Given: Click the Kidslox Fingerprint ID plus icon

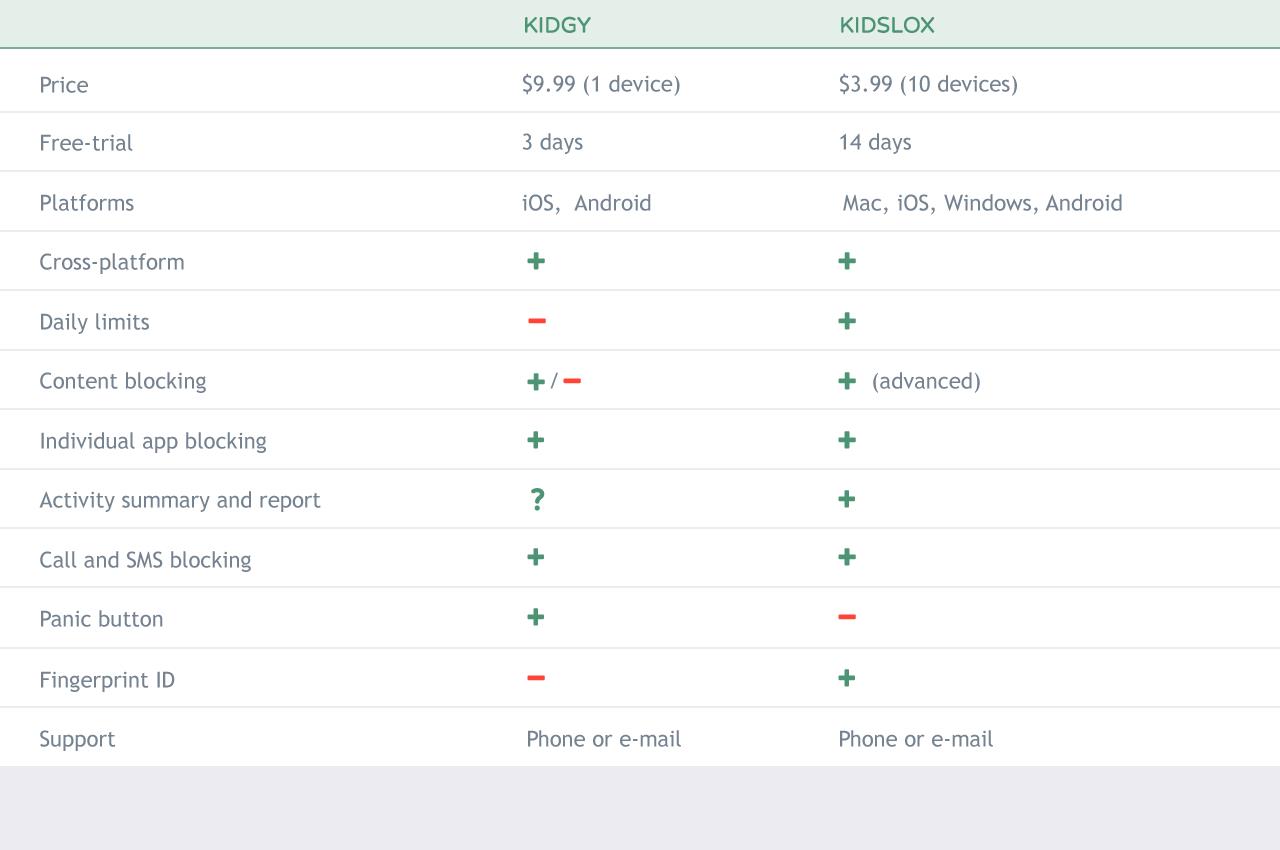Looking at the screenshot, I should coord(847,678).
